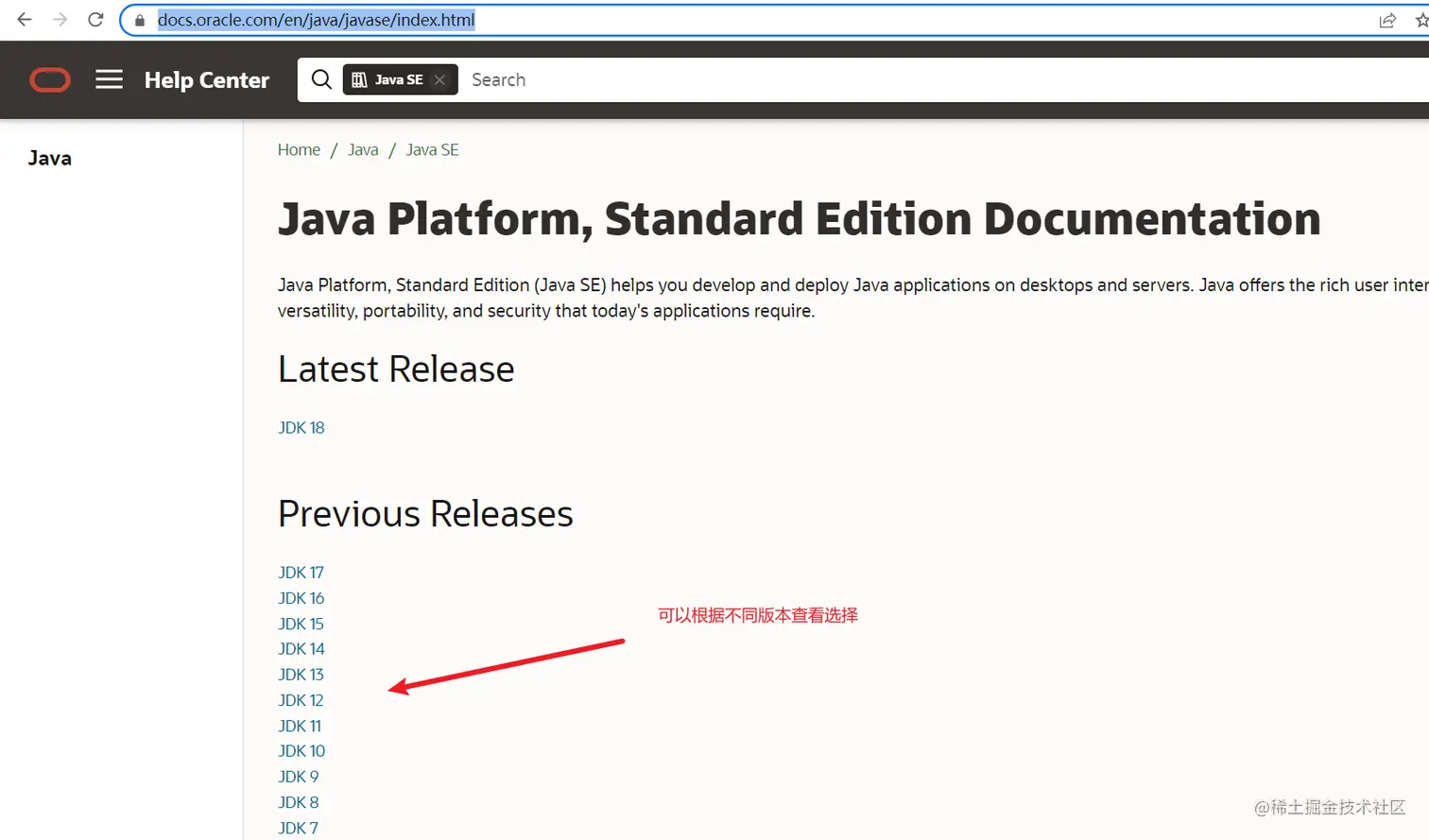The image size is (1429, 840).
Task: Focus the Search text field
Action: click(945, 79)
